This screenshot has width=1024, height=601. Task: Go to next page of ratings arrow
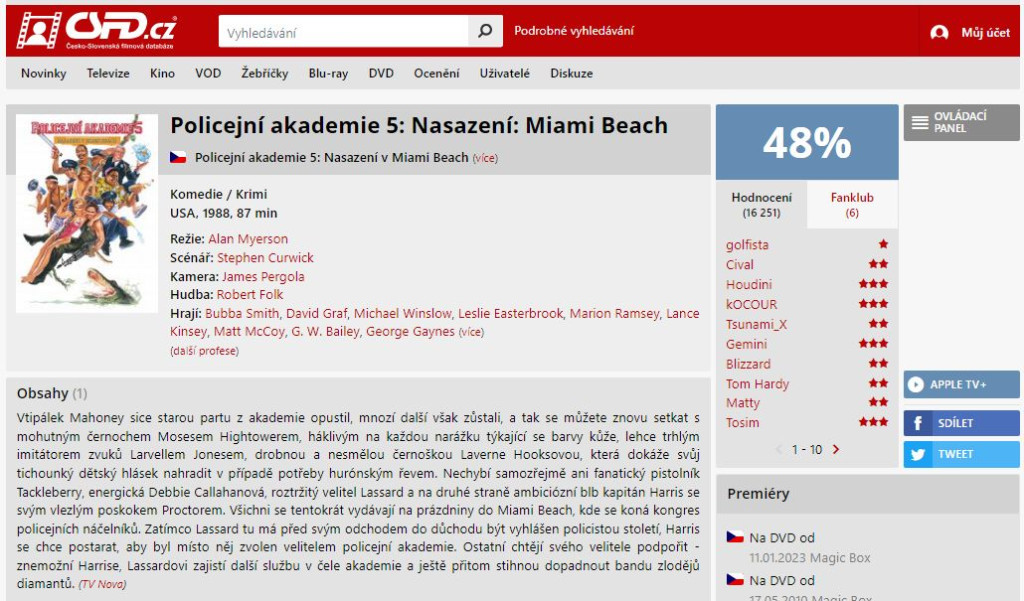click(836, 449)
